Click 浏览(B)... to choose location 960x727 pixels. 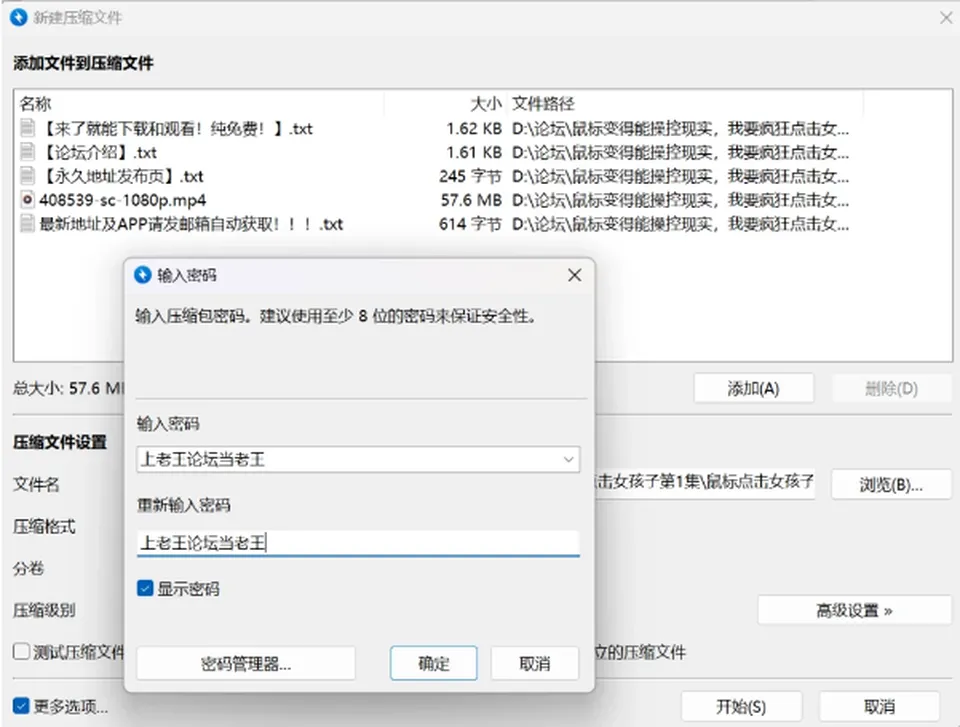(891, 484)
